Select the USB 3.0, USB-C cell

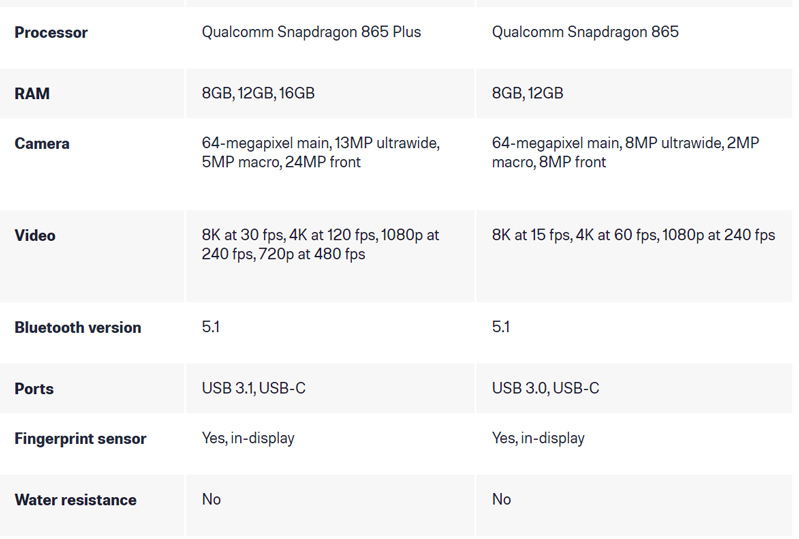pos(545,388)
